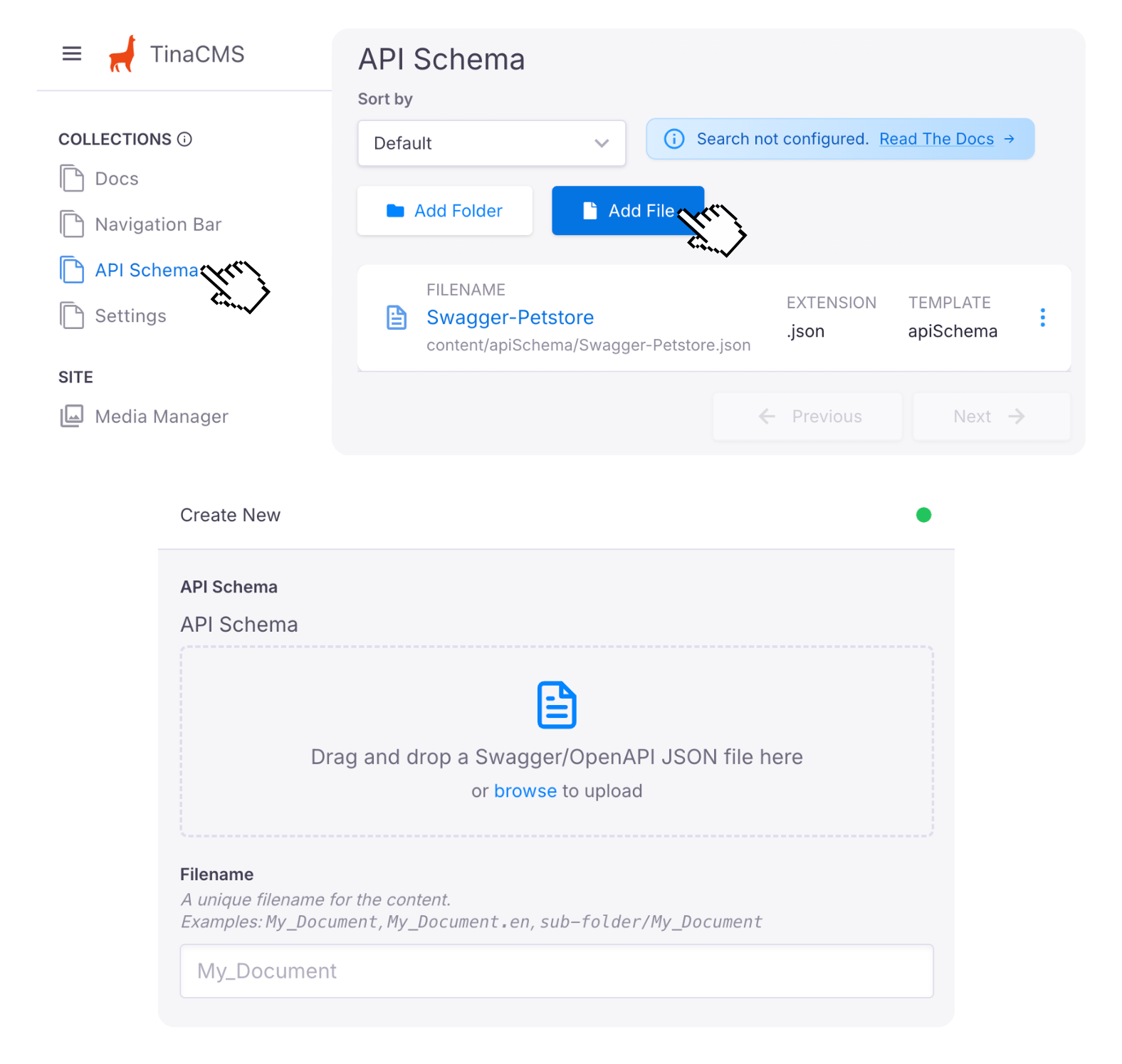Open the Media Manager

pyautogui.click(x=161, y=417)
